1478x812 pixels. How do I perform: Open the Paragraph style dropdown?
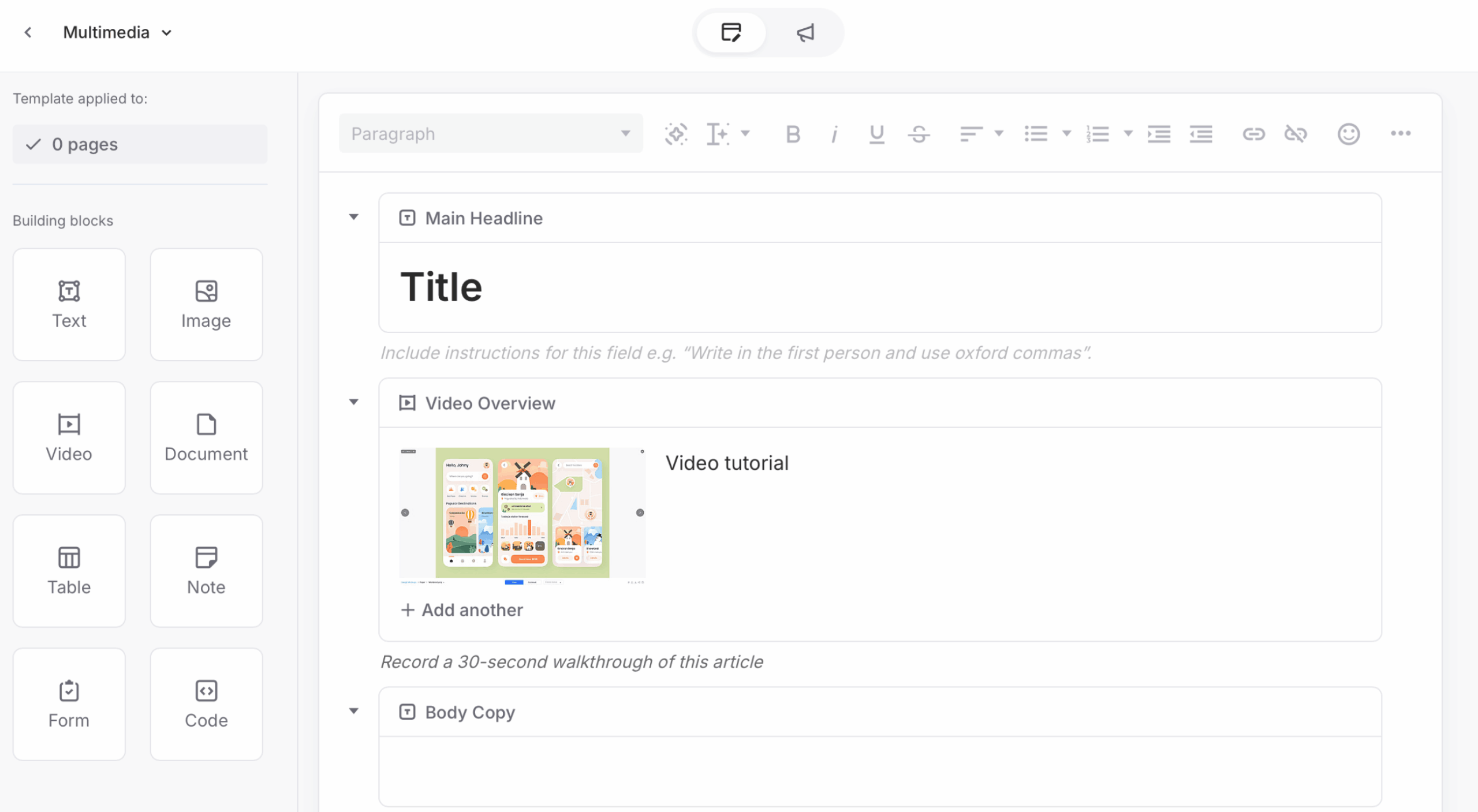click(x=491, y=134)
